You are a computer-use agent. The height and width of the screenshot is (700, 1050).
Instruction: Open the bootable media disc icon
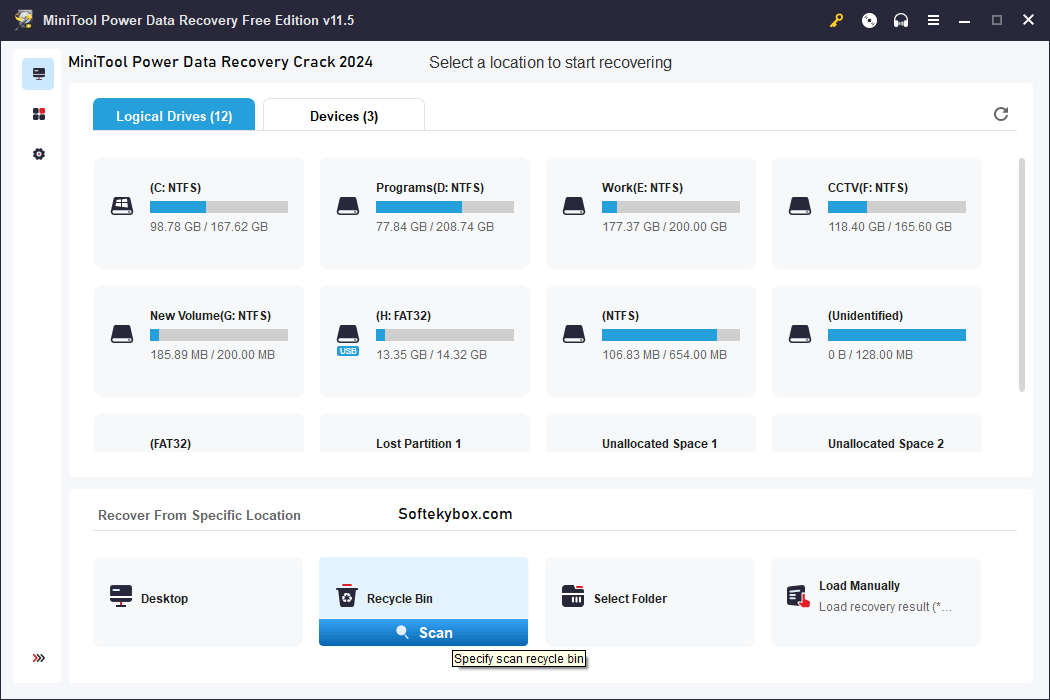pos(868,19)
